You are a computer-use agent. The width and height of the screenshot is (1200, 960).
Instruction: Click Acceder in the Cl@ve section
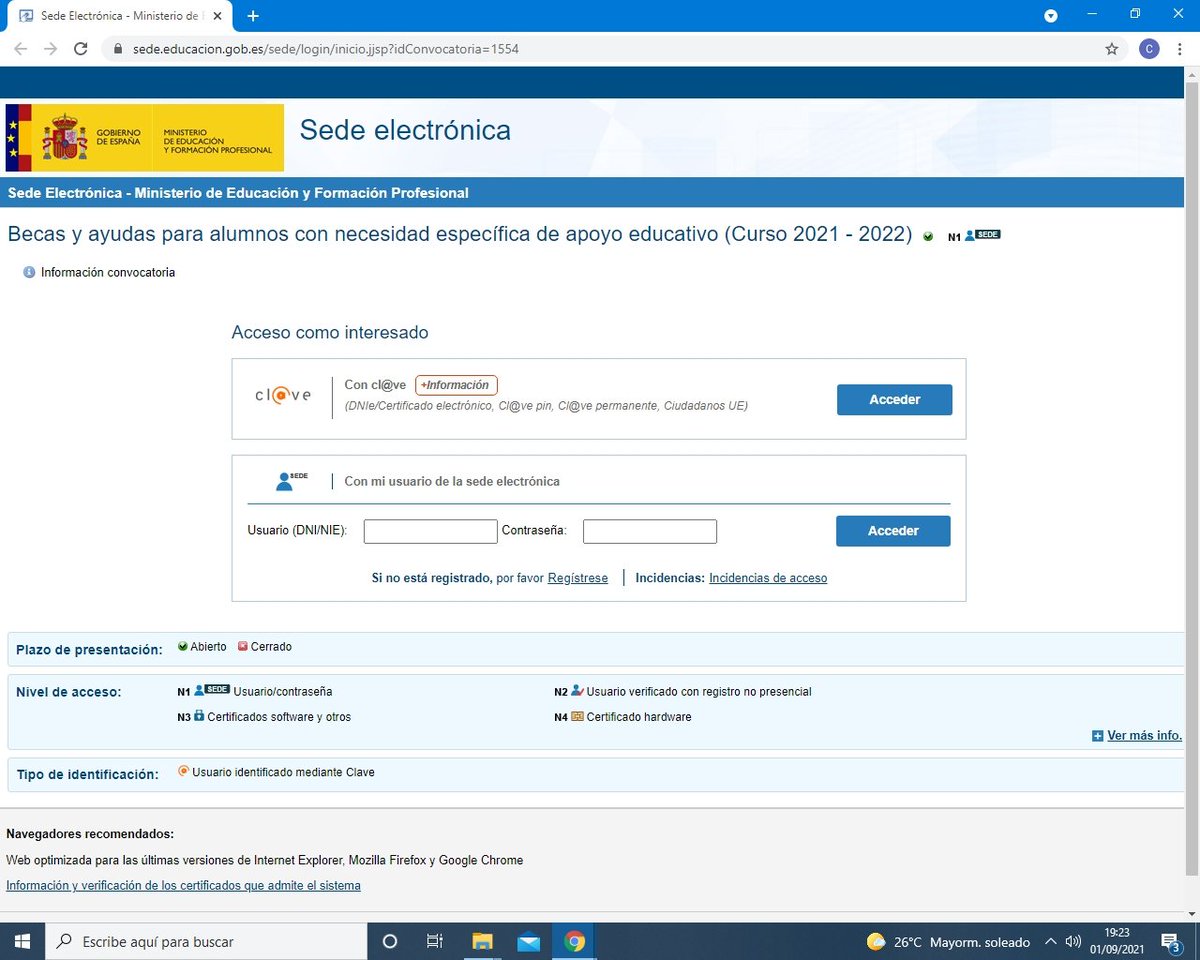click(x=895, y=399)
